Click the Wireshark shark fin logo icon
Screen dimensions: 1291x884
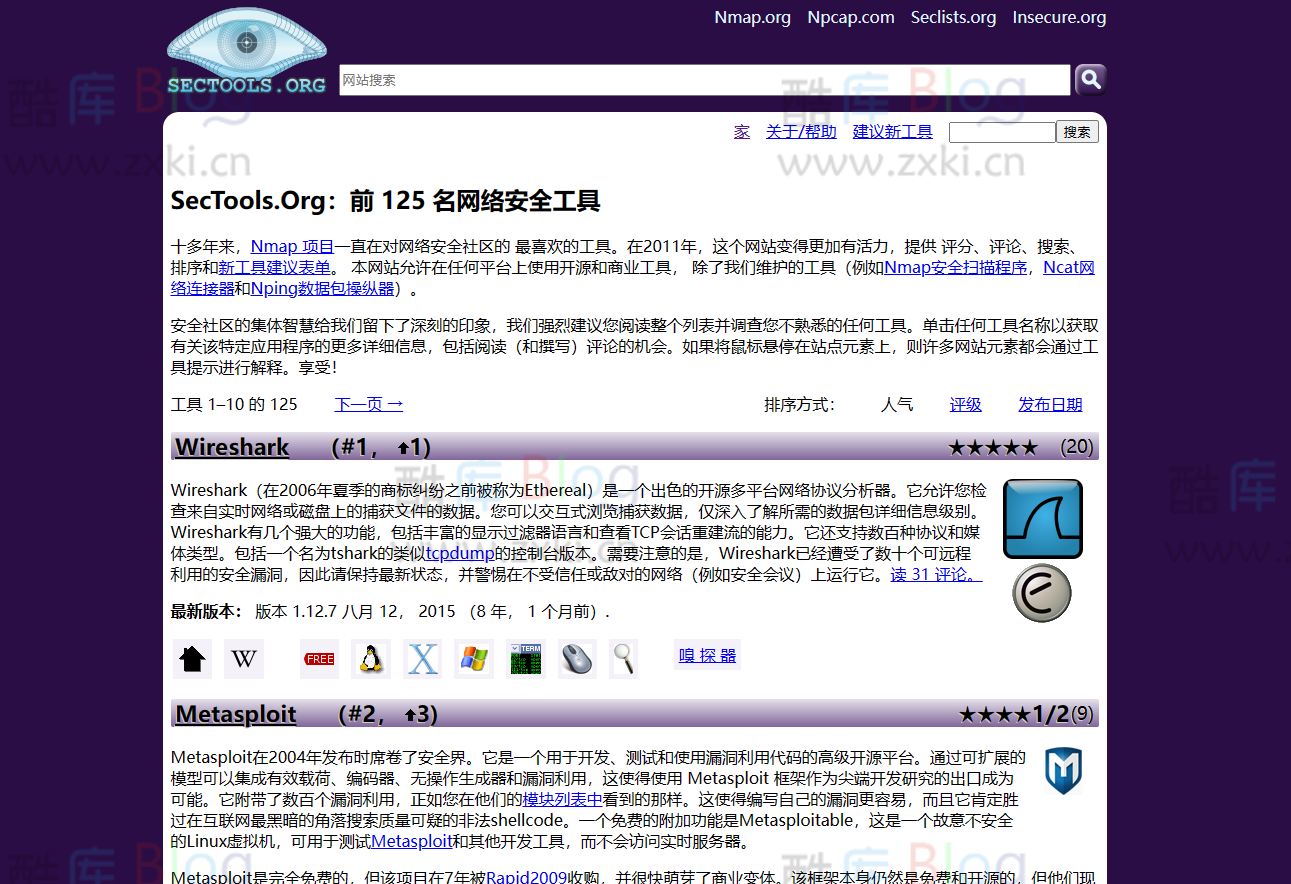[1042, 518]
